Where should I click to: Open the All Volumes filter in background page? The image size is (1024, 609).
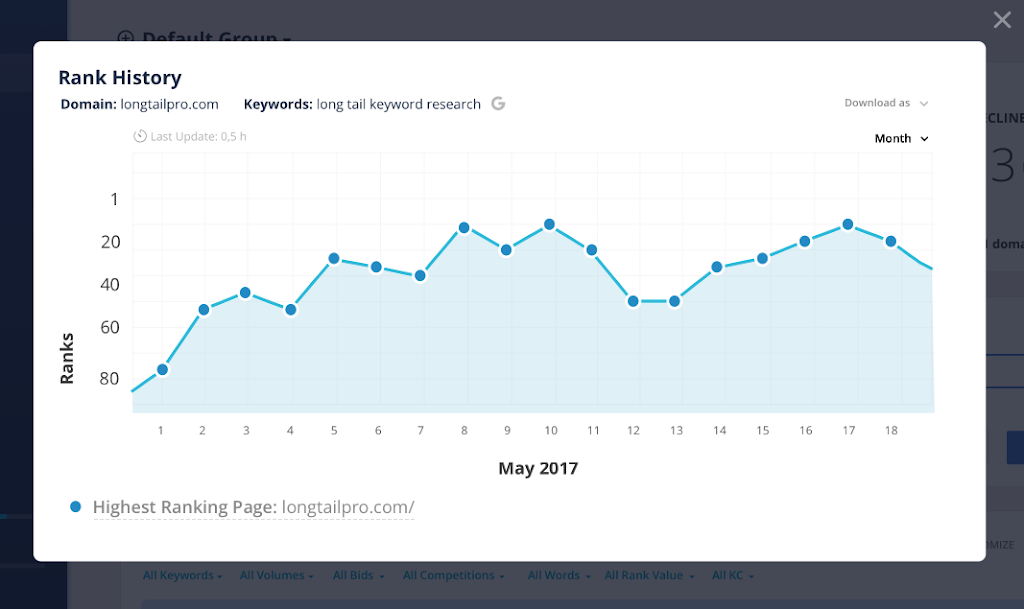coord(276,575)
